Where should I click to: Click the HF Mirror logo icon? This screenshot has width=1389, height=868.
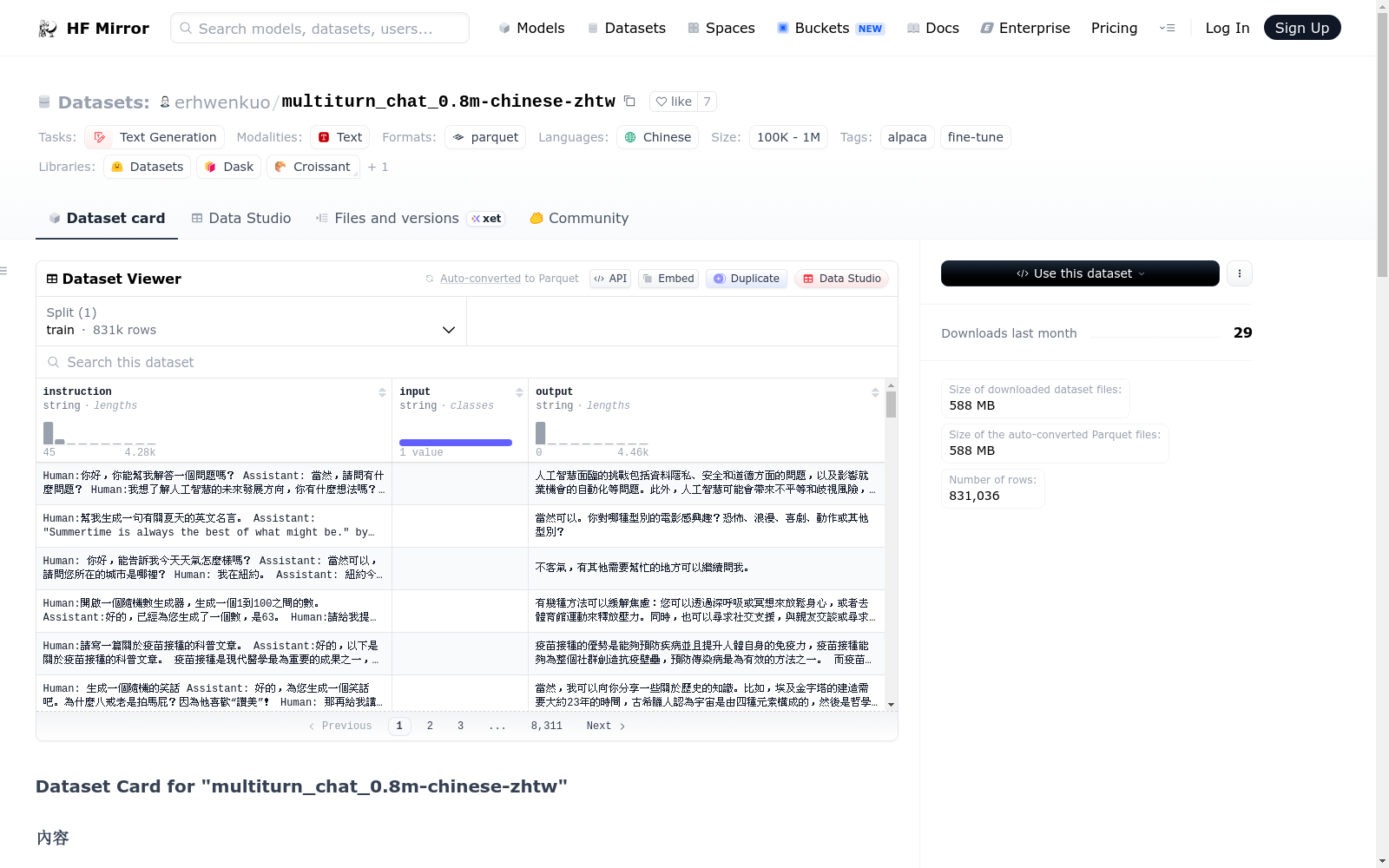(x=48, y=29)
